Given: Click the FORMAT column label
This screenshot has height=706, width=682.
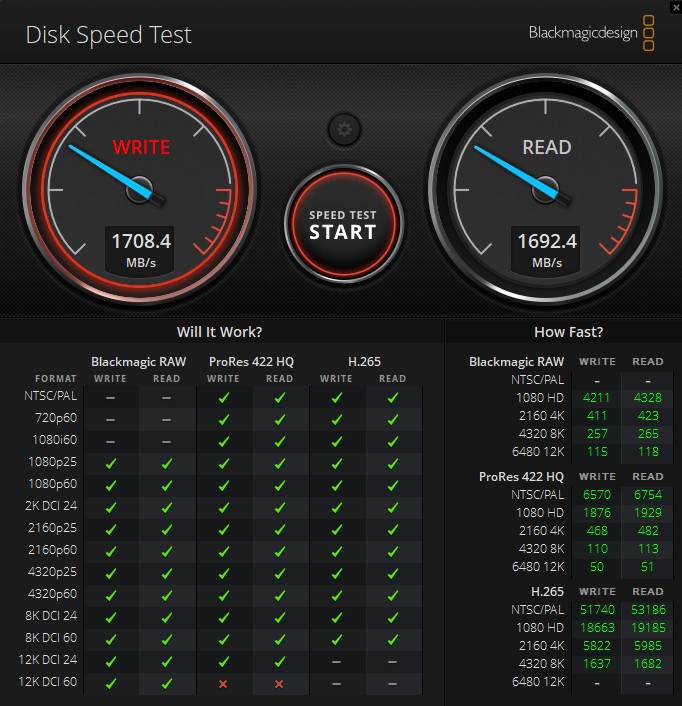Looking at the screenshot, I should [56, 379].
